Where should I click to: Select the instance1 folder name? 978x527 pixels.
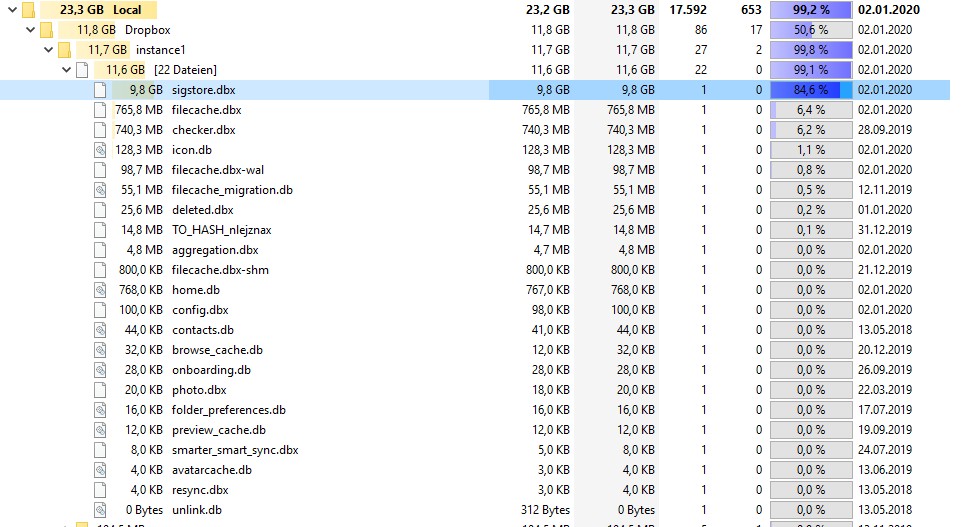click(x=160, y=50)
